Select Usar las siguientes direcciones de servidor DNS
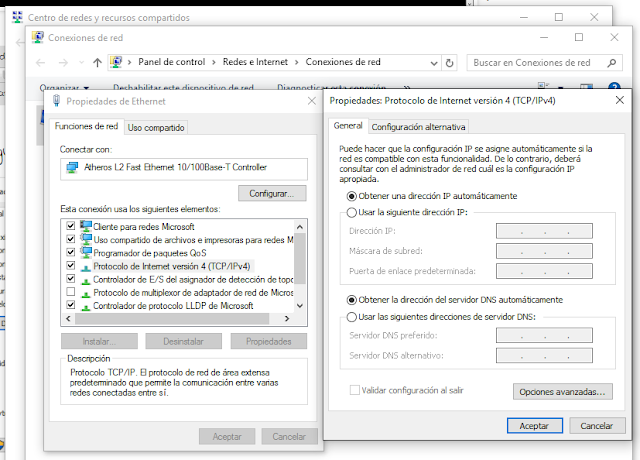 (351, 317)
